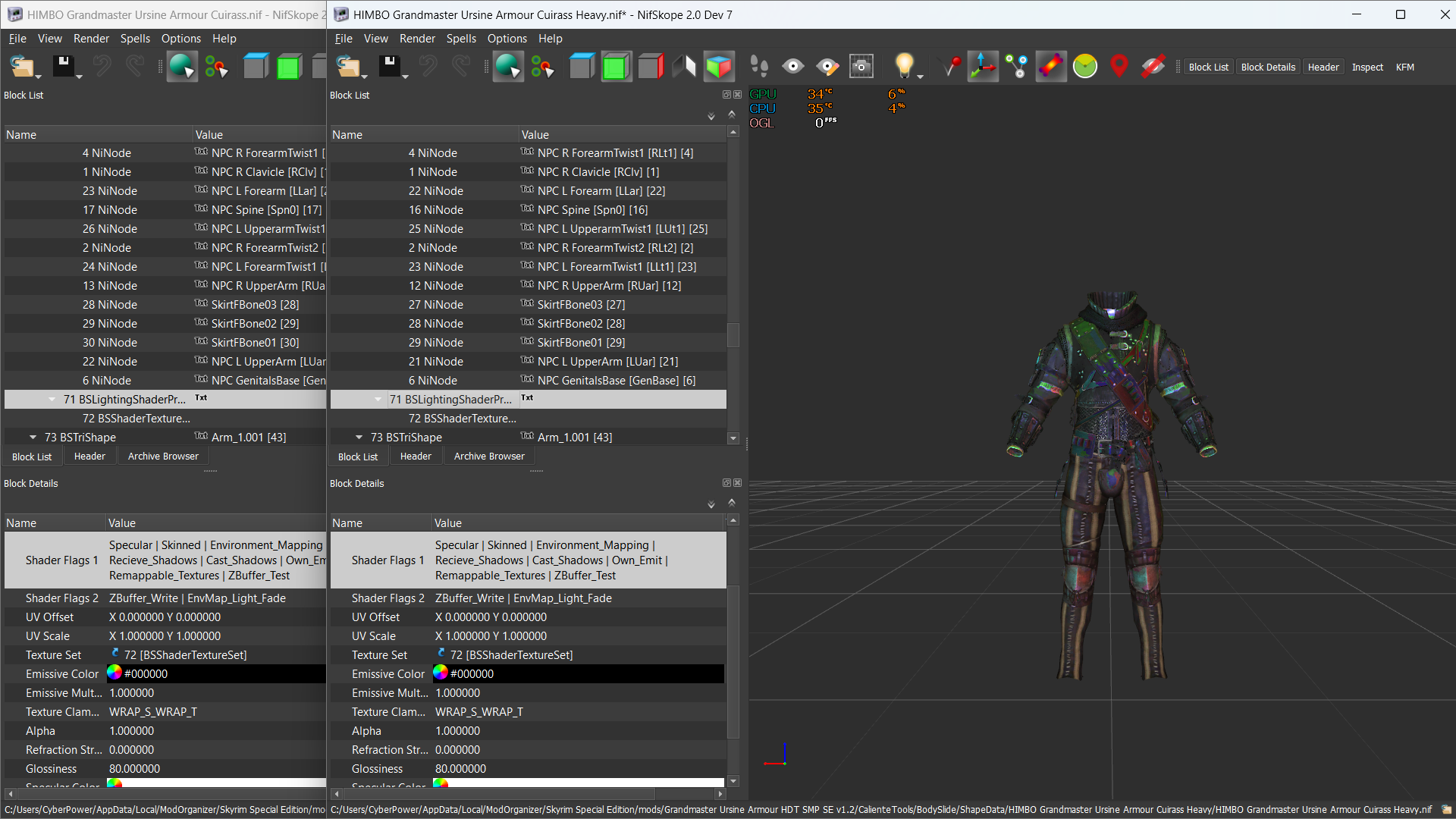Toggle the show nodes icon
This screenshot has width=1456, height=819.
click(1017, 67)
